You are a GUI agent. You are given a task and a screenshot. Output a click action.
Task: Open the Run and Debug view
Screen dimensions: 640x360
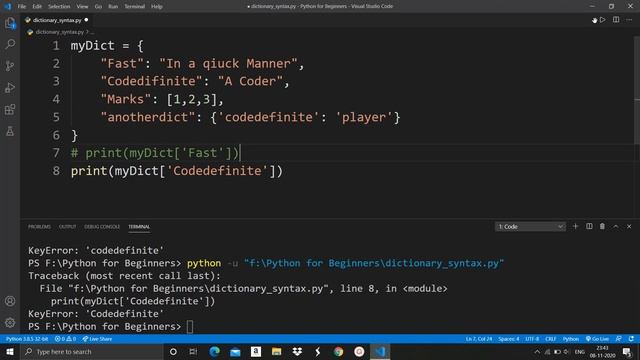(x=10, y=87)
